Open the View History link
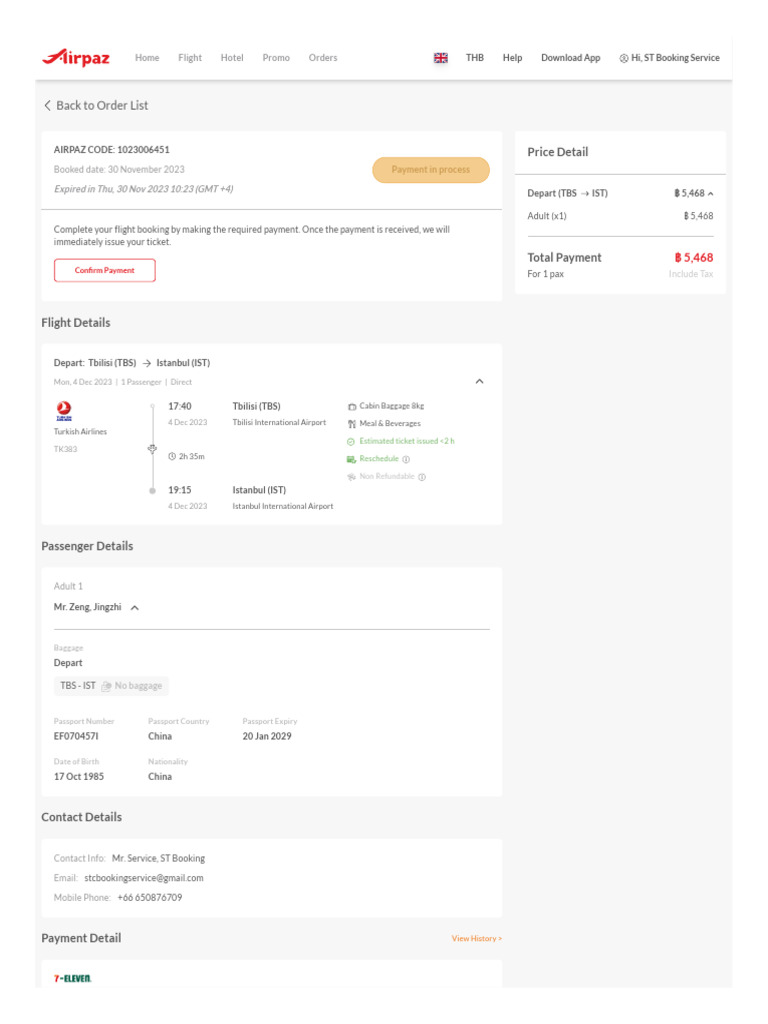 click(476, 938)
